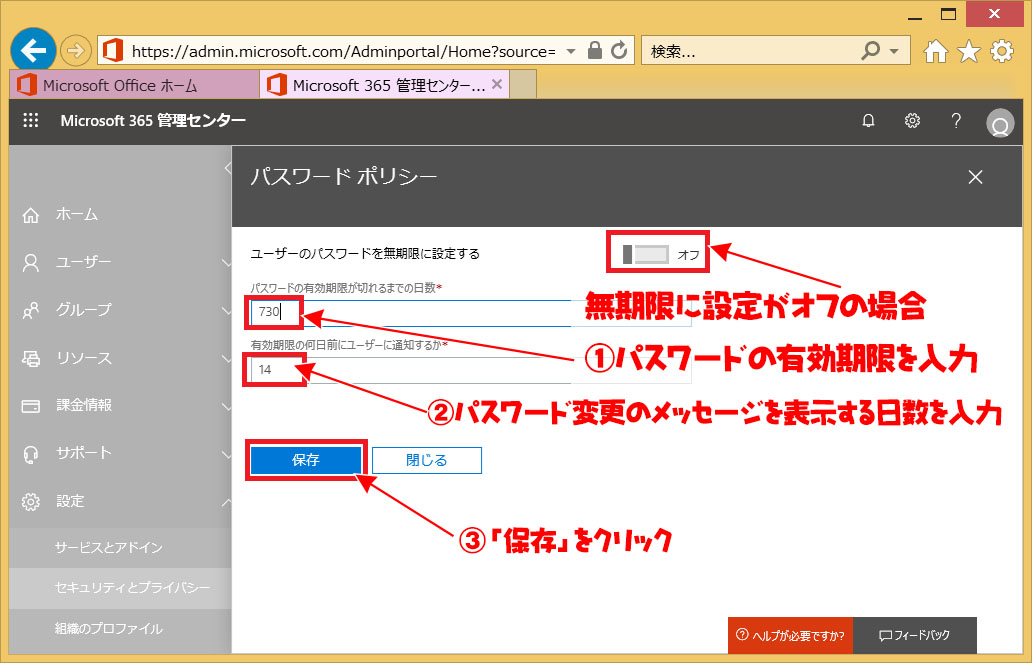Viewport: 1032px width, 663px height.
Task: Click the フィードバック button
Action: tap(915, 635)
